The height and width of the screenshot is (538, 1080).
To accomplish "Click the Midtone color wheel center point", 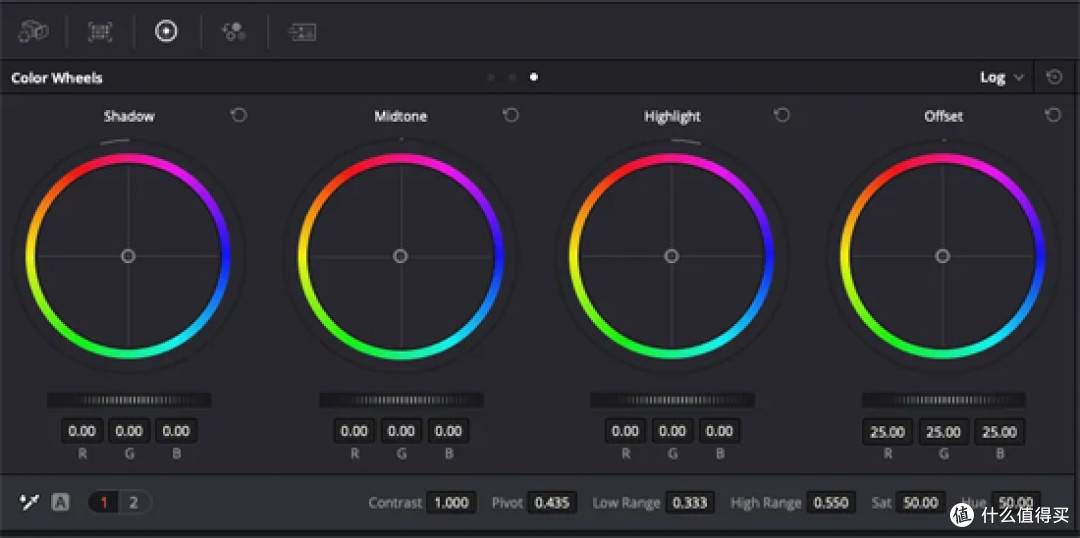I will pos(401,256).
